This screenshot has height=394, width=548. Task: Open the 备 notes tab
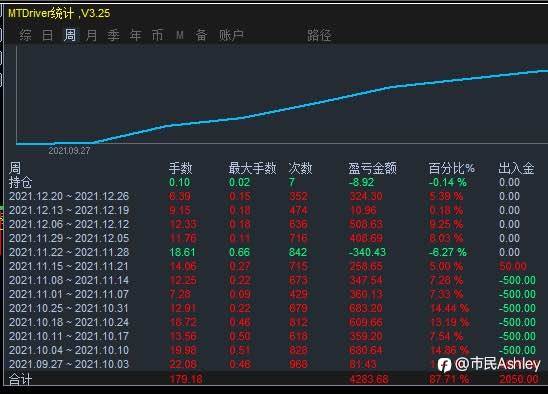pyautogui.click(x=201, y=35)
